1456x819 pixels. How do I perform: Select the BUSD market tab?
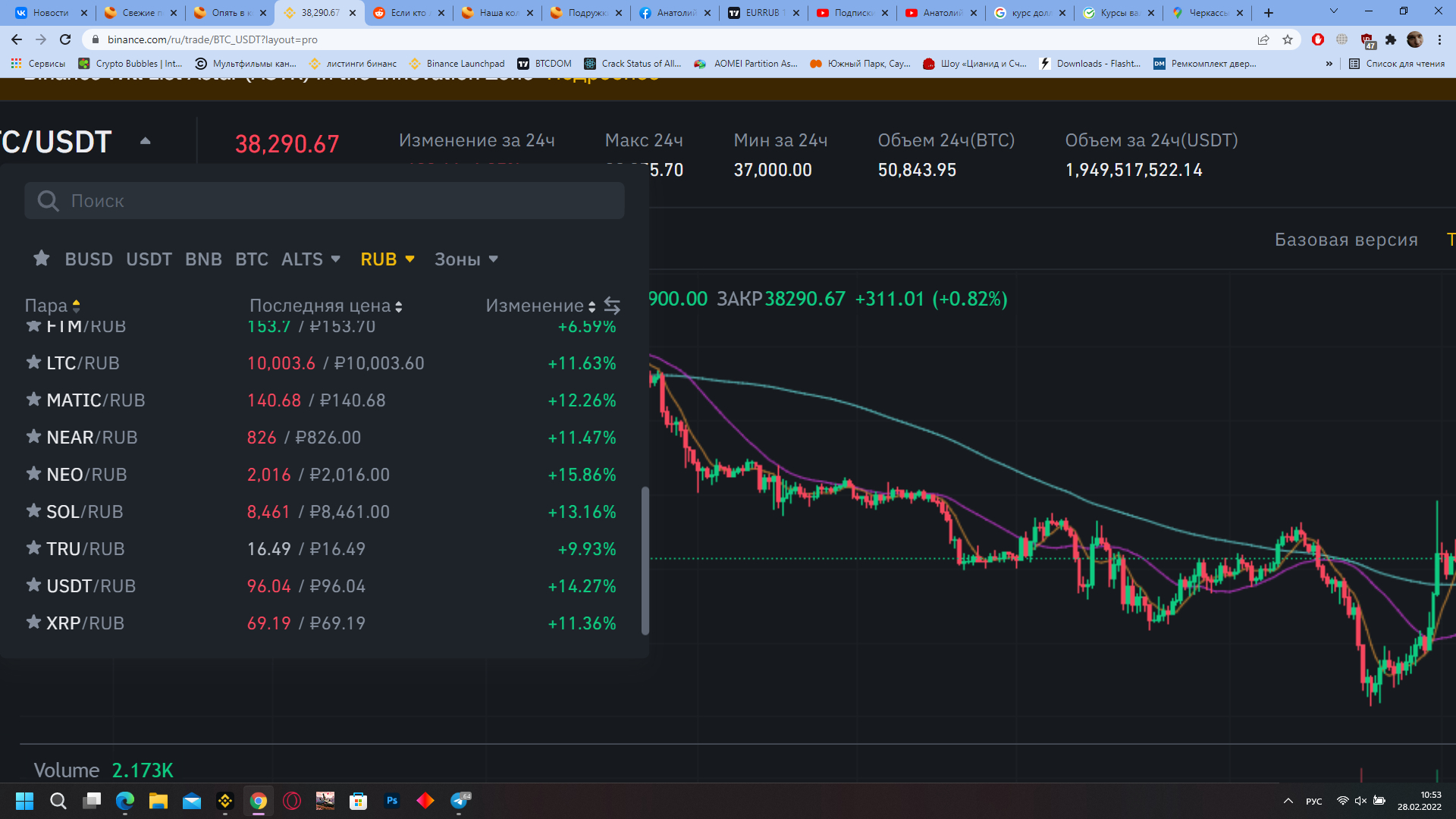point(89,259)
